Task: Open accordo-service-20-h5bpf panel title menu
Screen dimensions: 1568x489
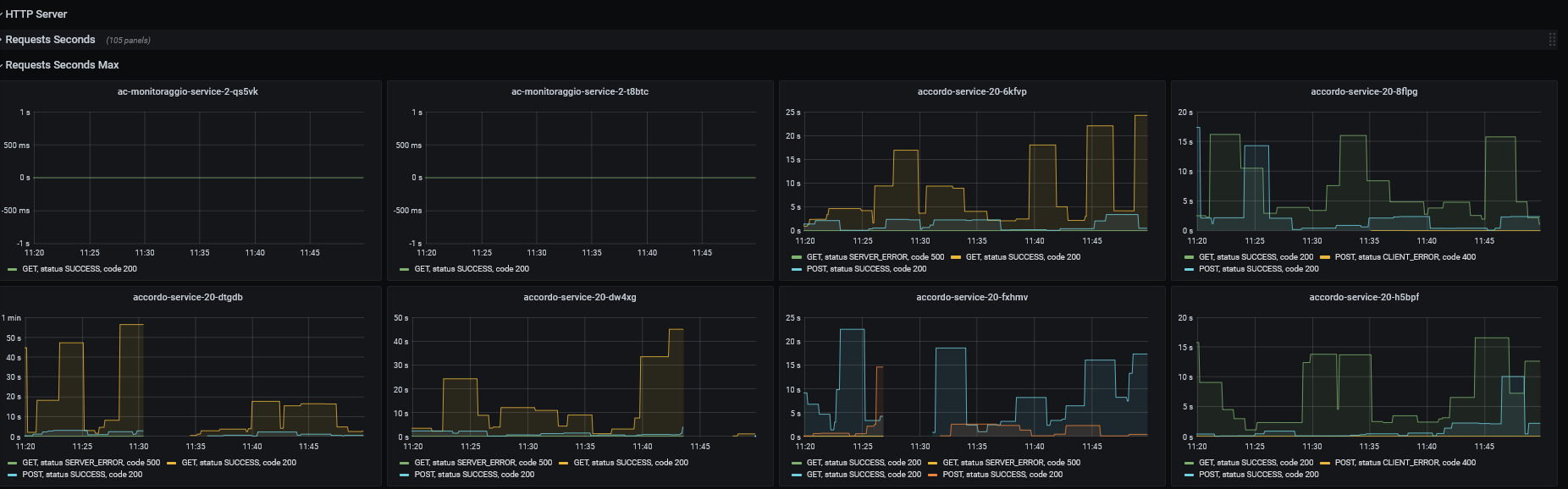Action: tap(1364, 297)
